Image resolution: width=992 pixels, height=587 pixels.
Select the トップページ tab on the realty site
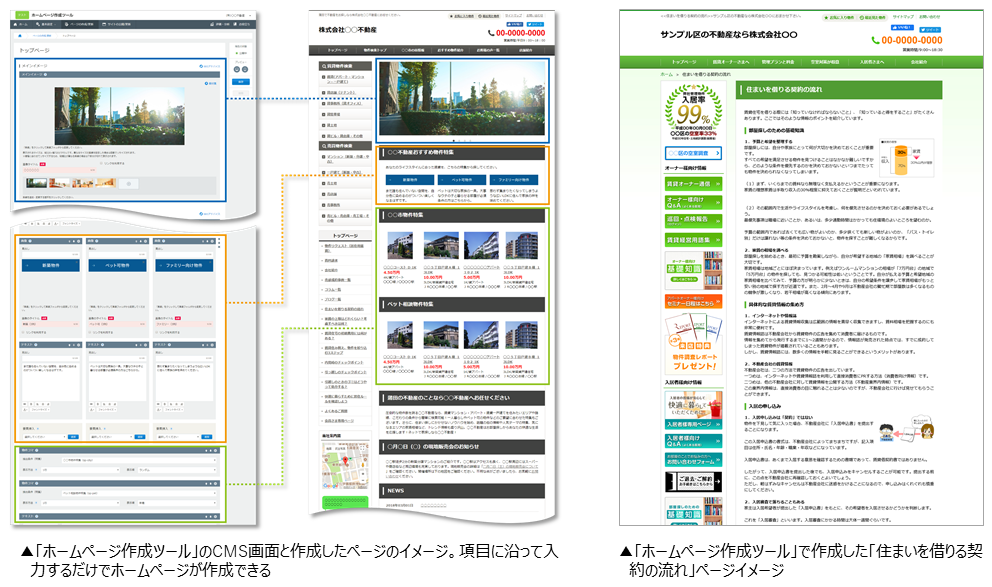(x=337, y=50)
